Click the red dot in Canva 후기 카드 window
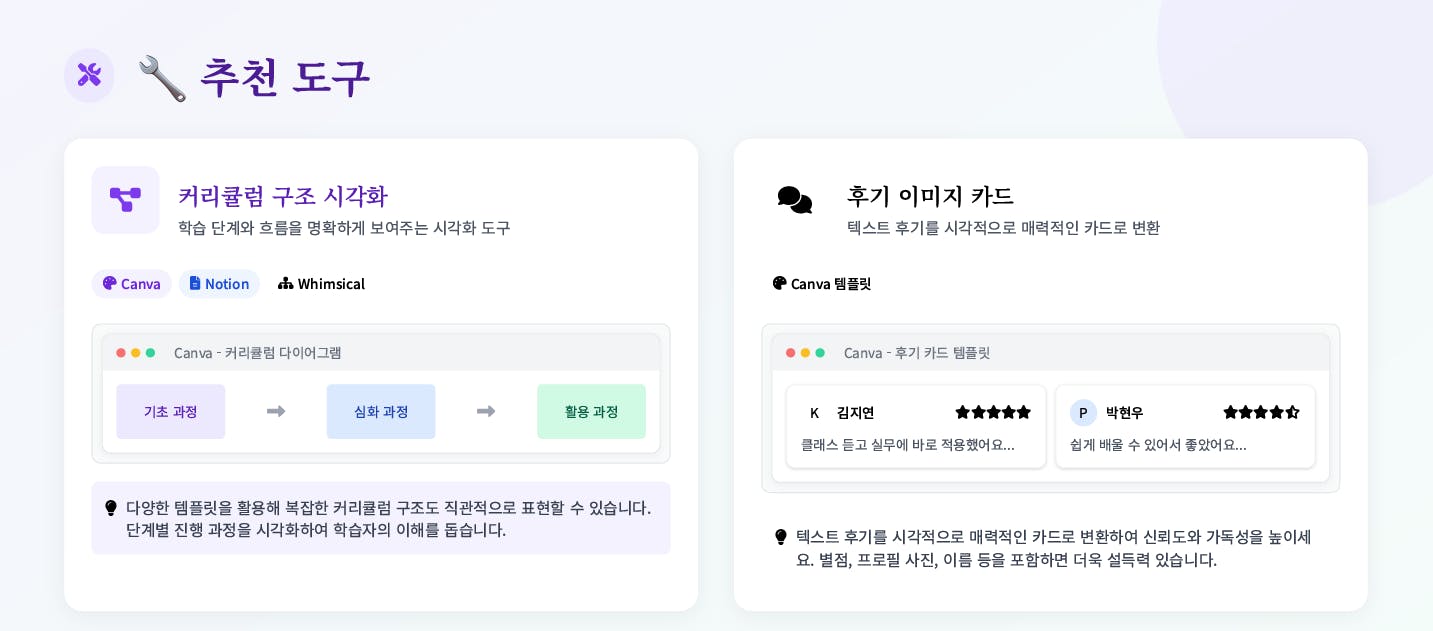The image size is (1433, 631). point(791,353)
